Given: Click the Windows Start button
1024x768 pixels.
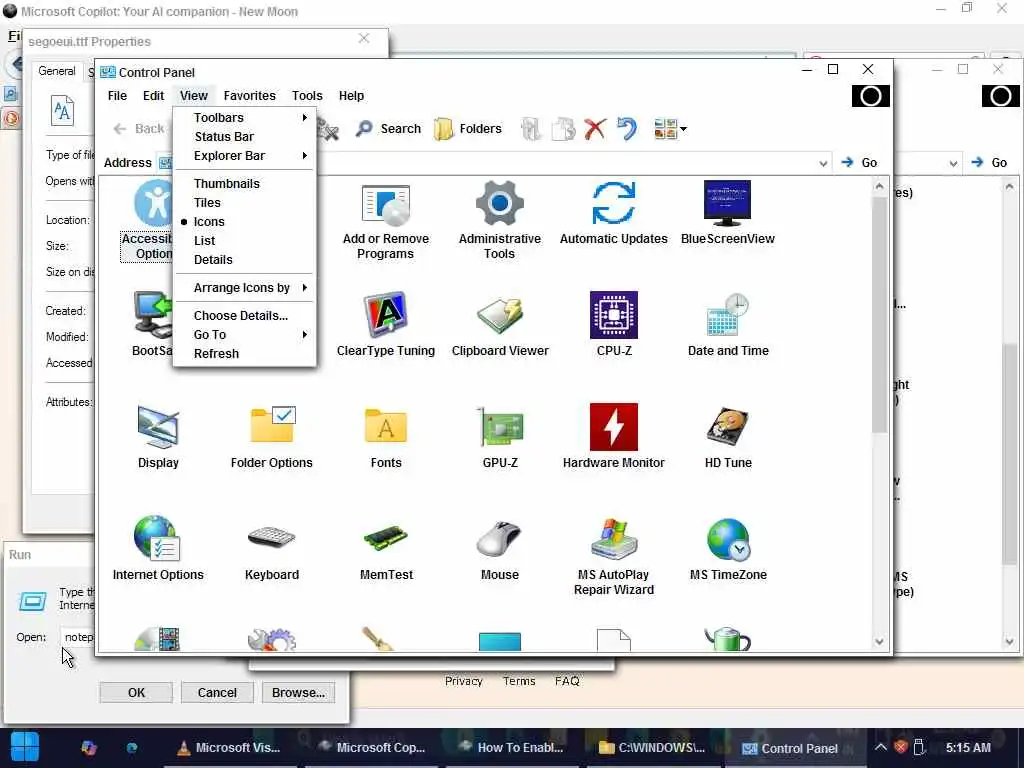Looking at the screenshot, I should pos(25,747).
